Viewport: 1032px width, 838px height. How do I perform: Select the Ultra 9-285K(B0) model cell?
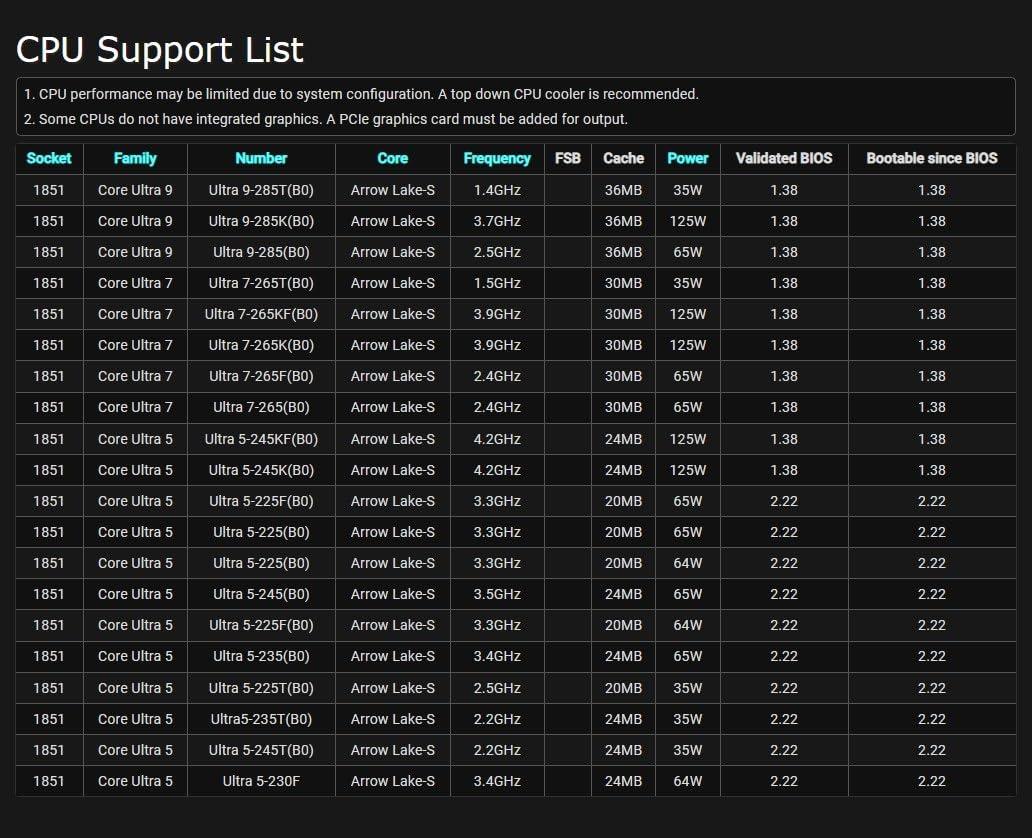261,221
